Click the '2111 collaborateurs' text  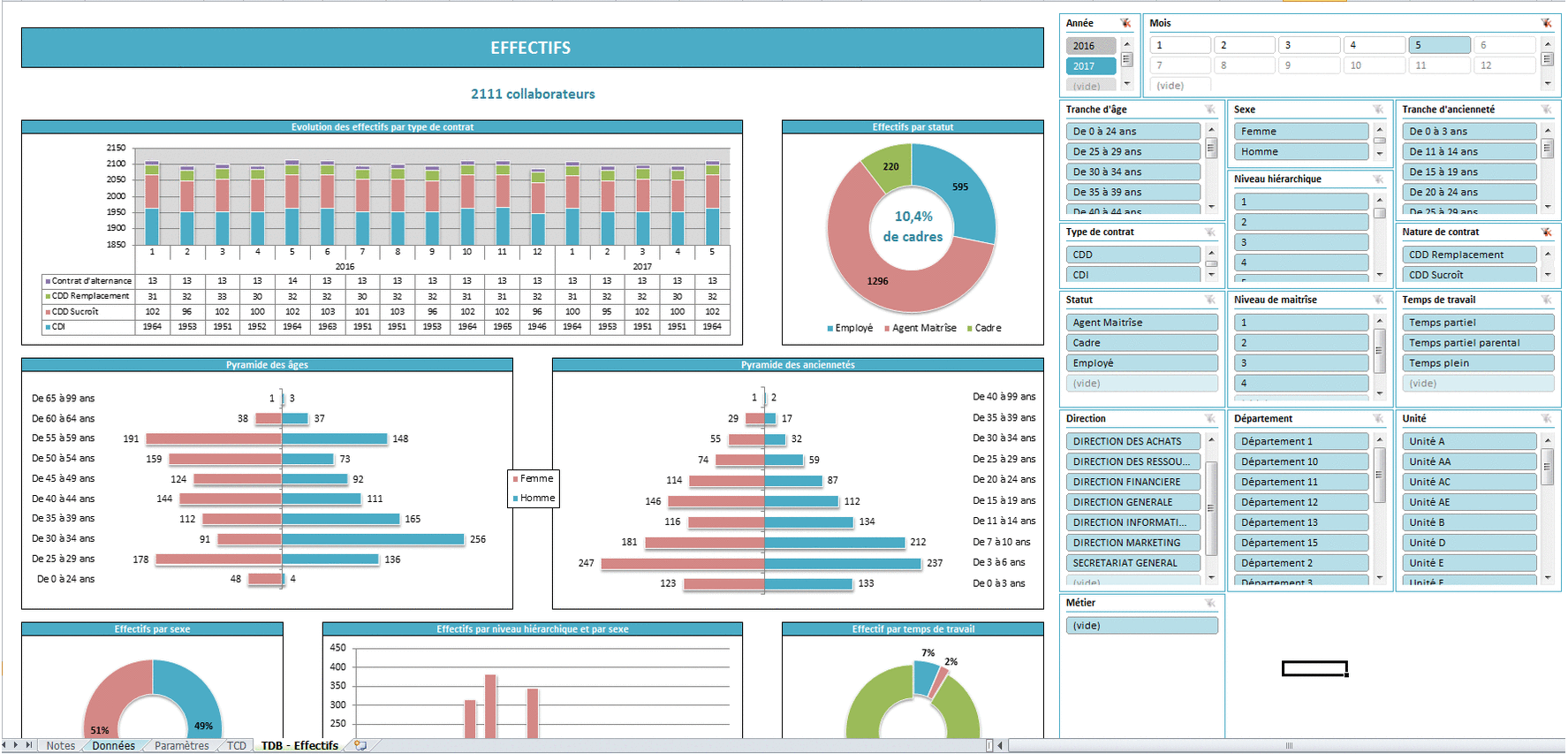pyautogui.click(x=533, y=94)
